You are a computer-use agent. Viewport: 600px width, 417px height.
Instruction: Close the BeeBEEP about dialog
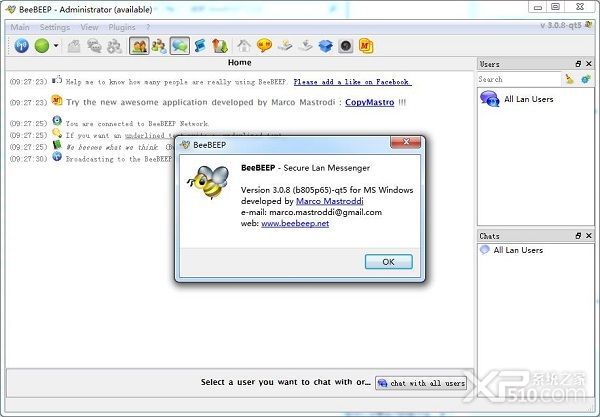tap(406, 142)
